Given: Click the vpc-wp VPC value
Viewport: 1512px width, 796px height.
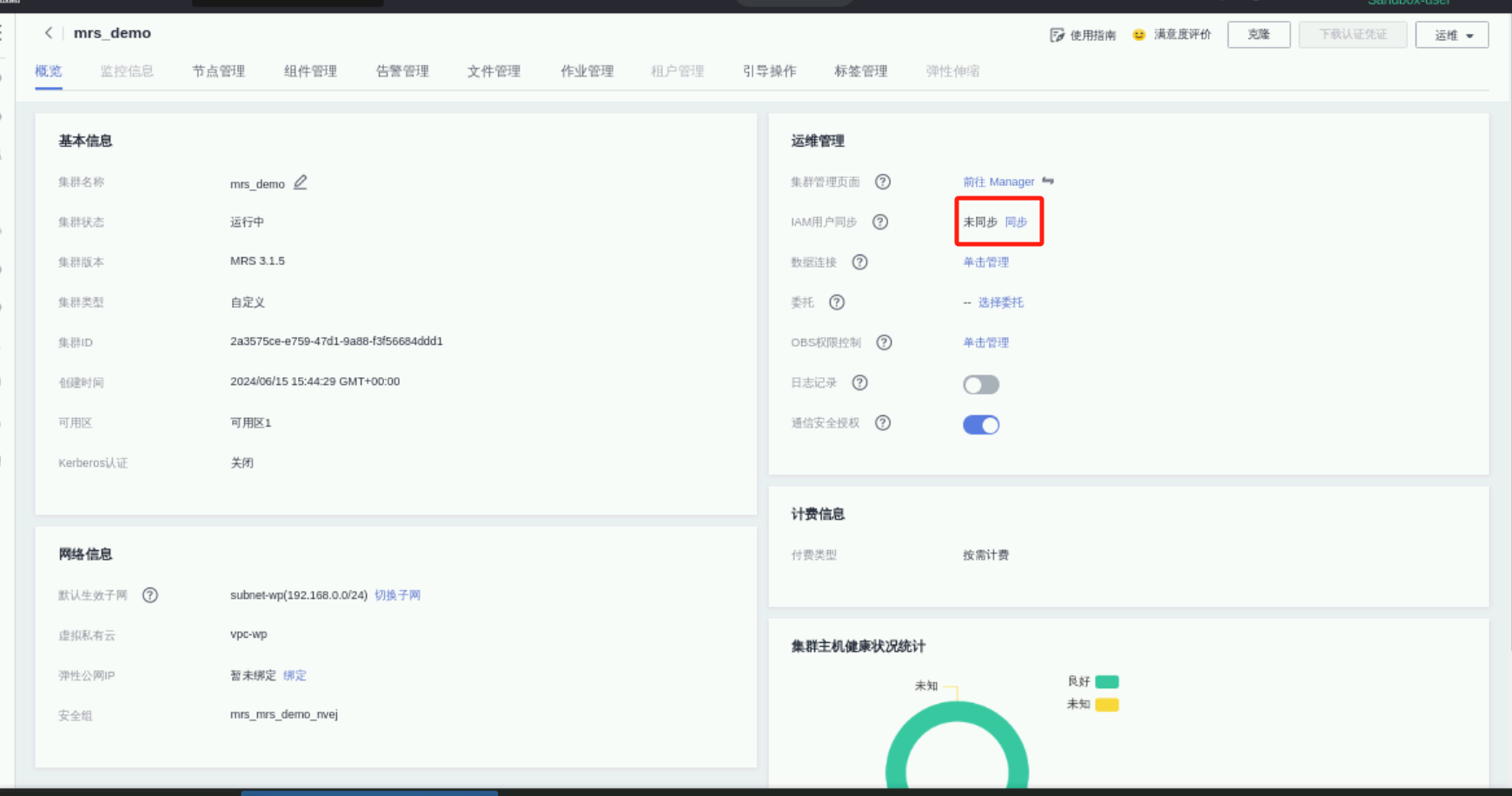Looking at the screenshot, I should [x=249, y=634].
